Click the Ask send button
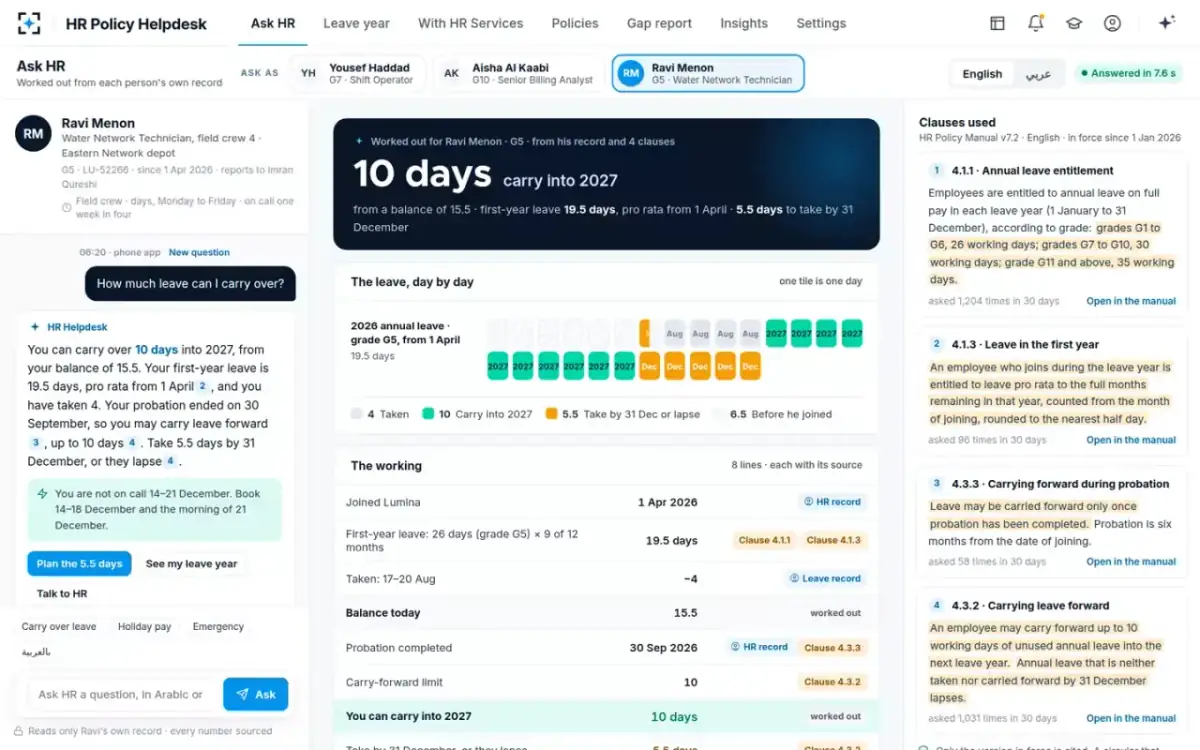This screenshot has width=1200, height=750. 255,694
